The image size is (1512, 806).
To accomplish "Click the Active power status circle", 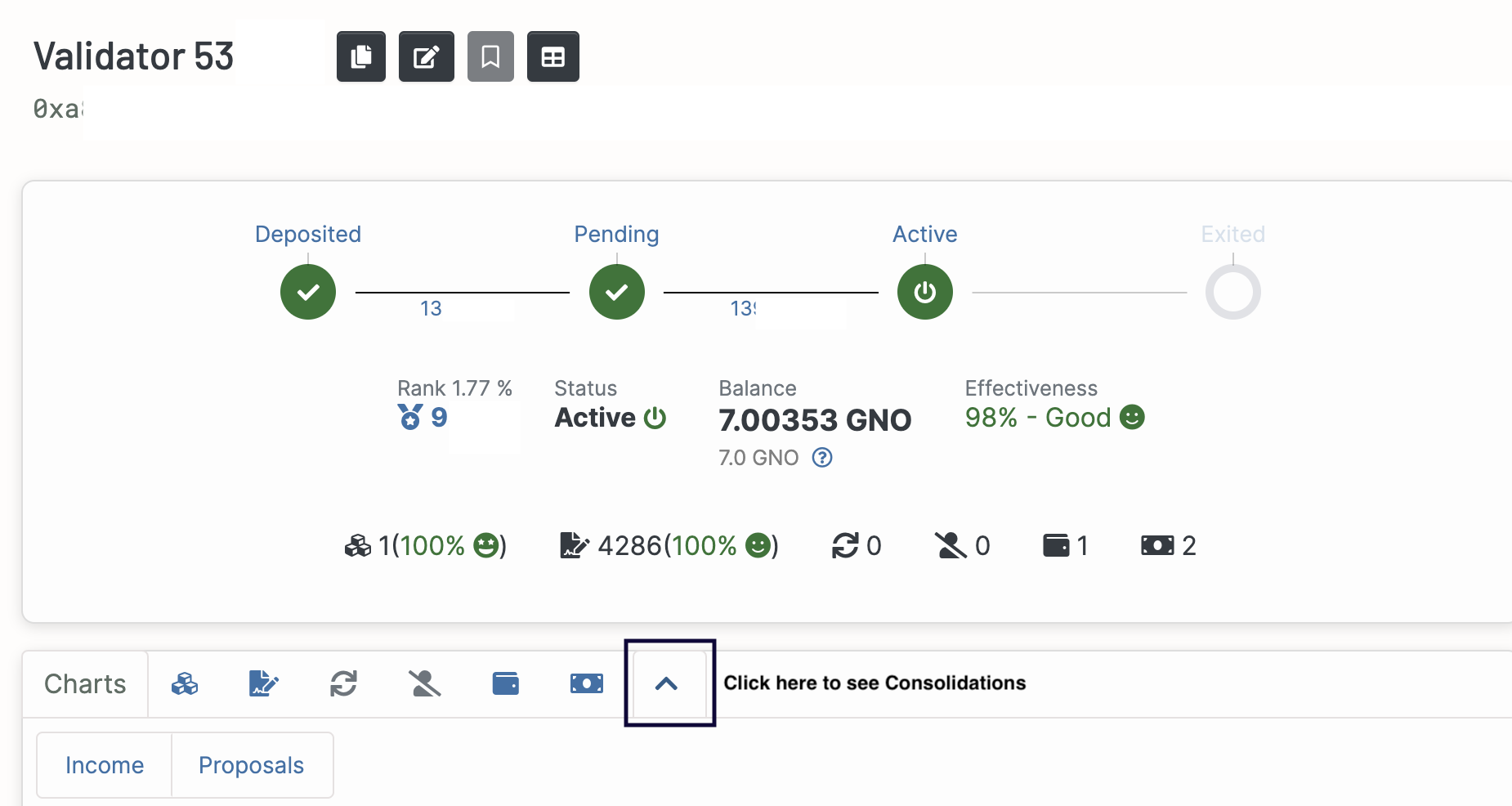I will point(924,292).
